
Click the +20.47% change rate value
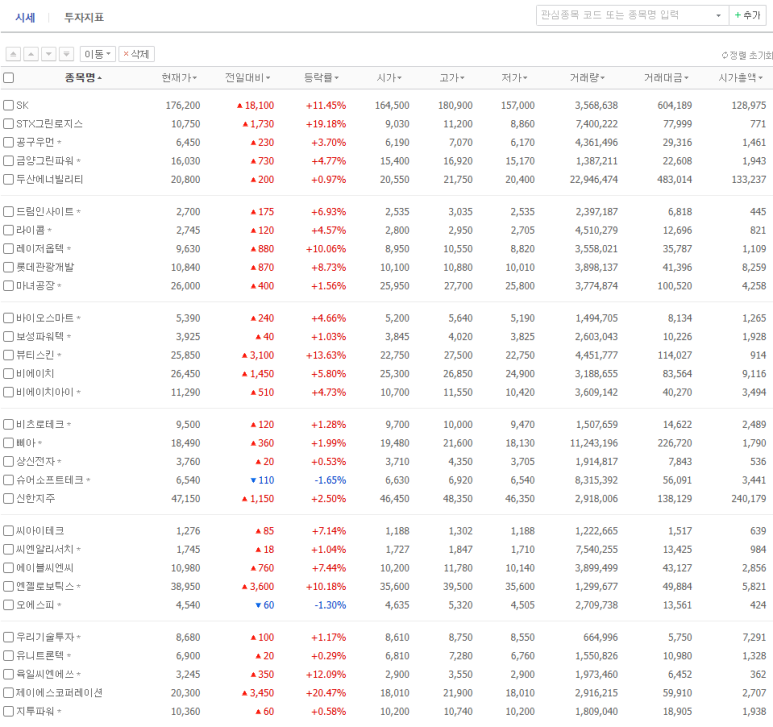pos(326,693)
